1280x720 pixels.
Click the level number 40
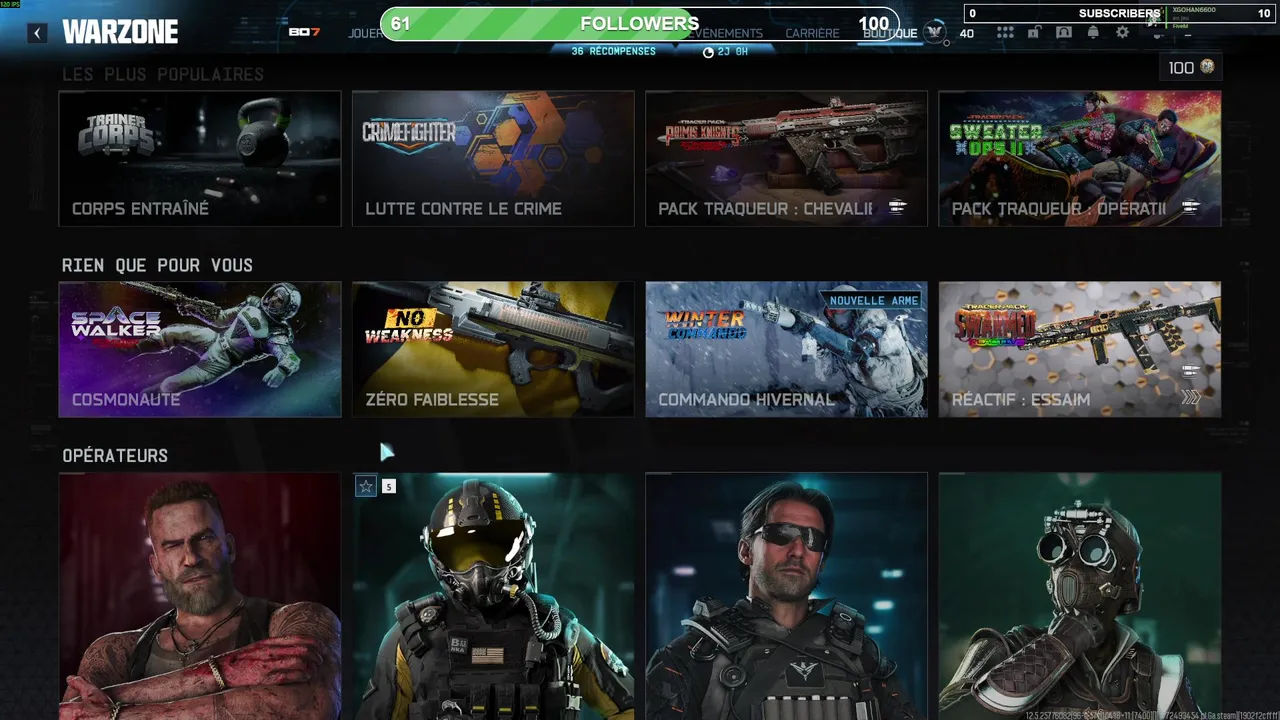tap(966, 33)
